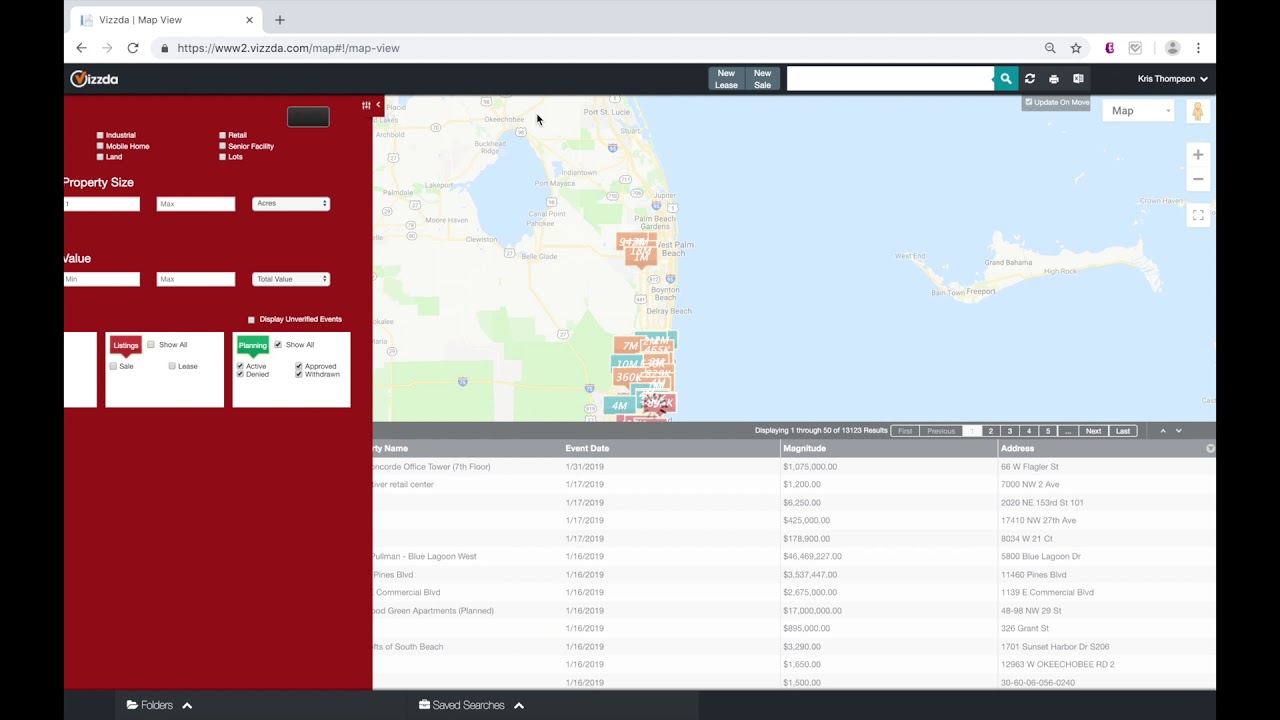Screen dimensions: 1280x720
Task: Click the Address column header
Action: click(1017, 449)
